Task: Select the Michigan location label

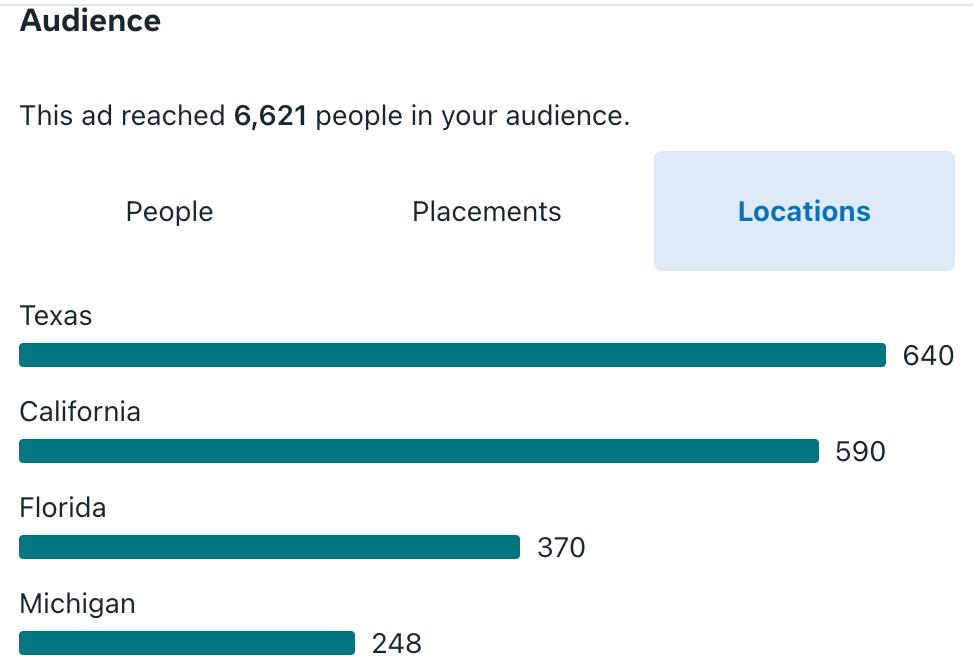Action: click(x=78, y=605)
